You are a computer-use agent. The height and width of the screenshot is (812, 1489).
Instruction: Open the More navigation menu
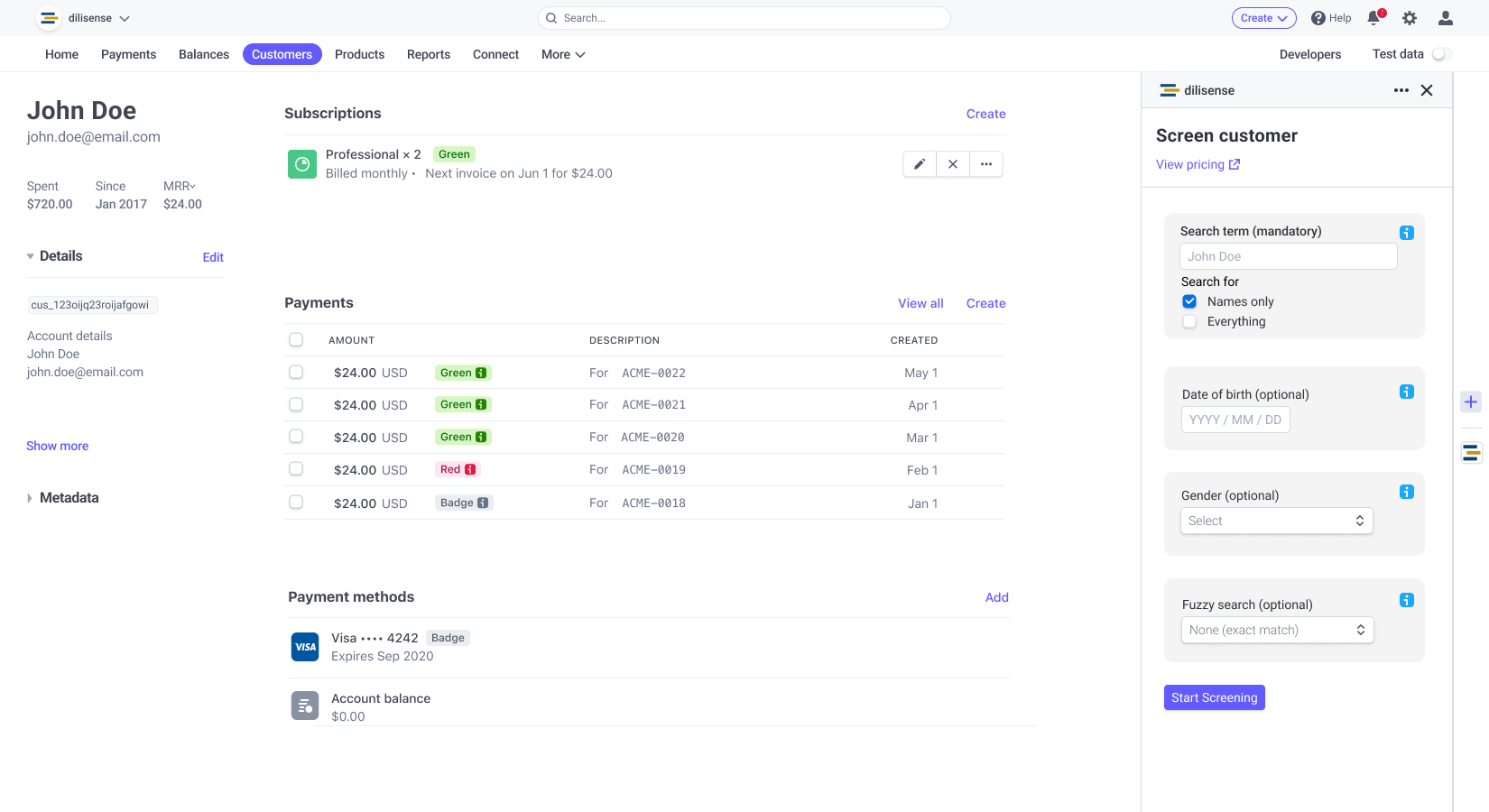(562, 54)
